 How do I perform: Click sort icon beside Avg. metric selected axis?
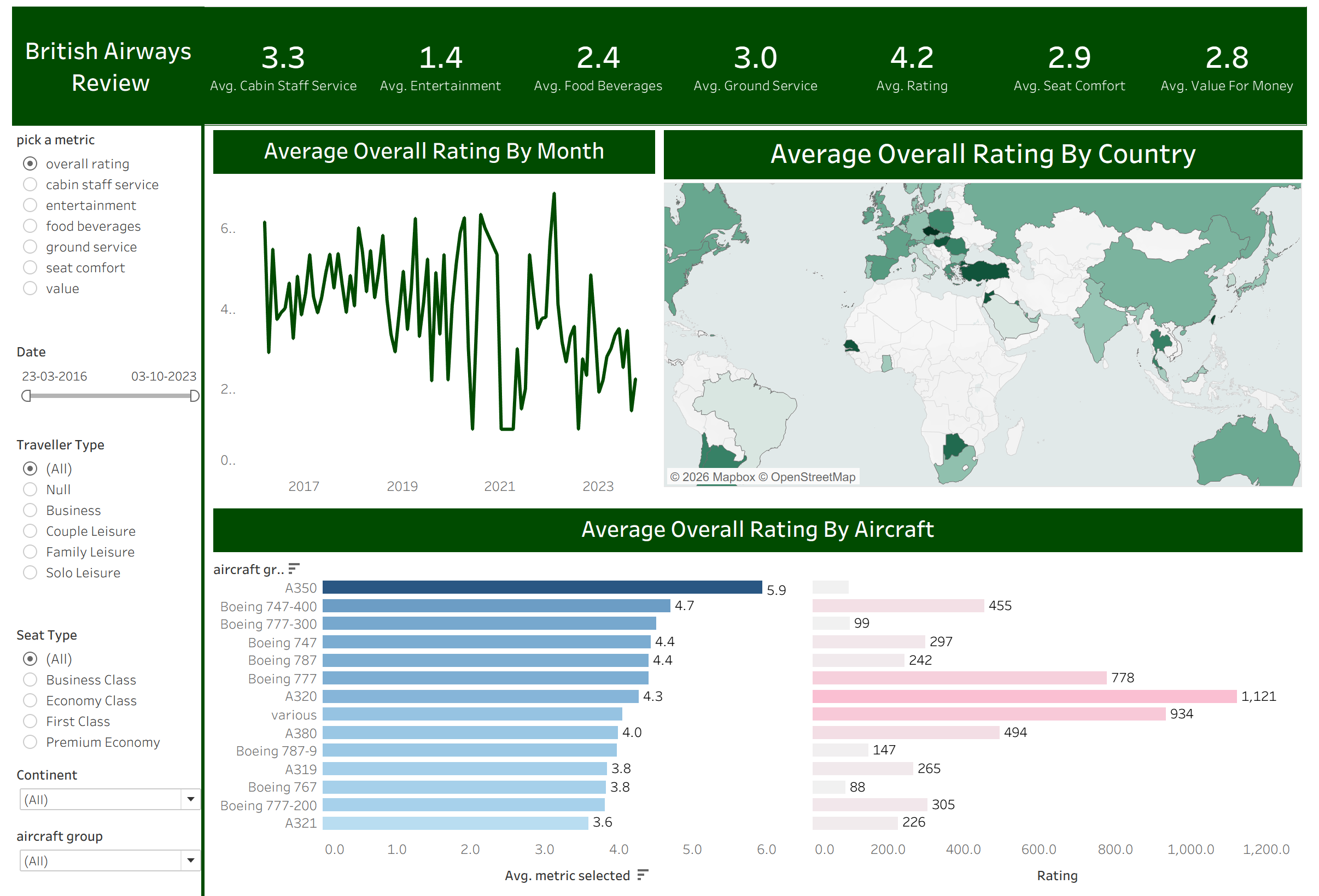[x=642, y=875]
